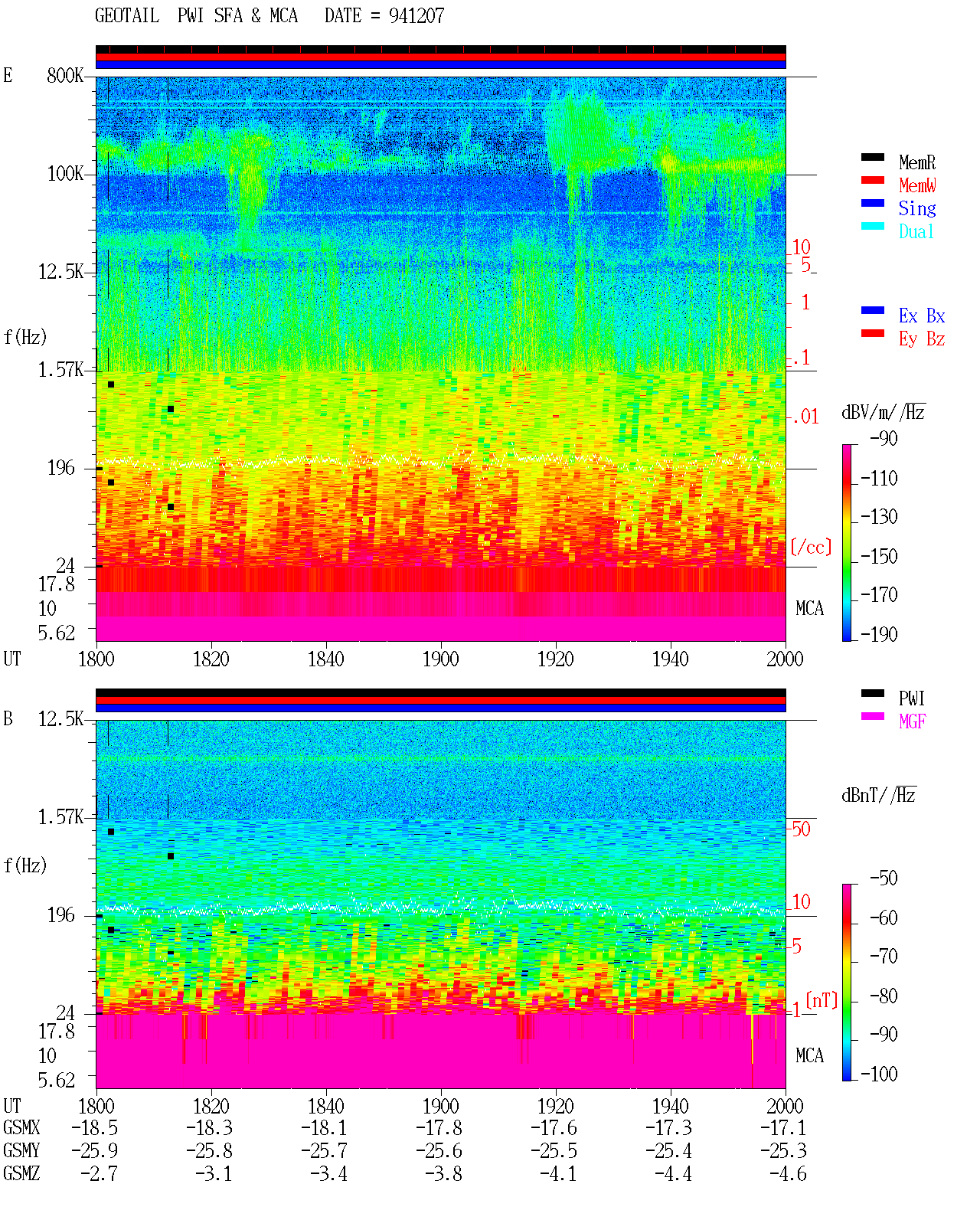The height and width of the screenshot is (1220, 980).
Task: Click the blue Ex Bx legend swatch
Action: pos(873,310)
